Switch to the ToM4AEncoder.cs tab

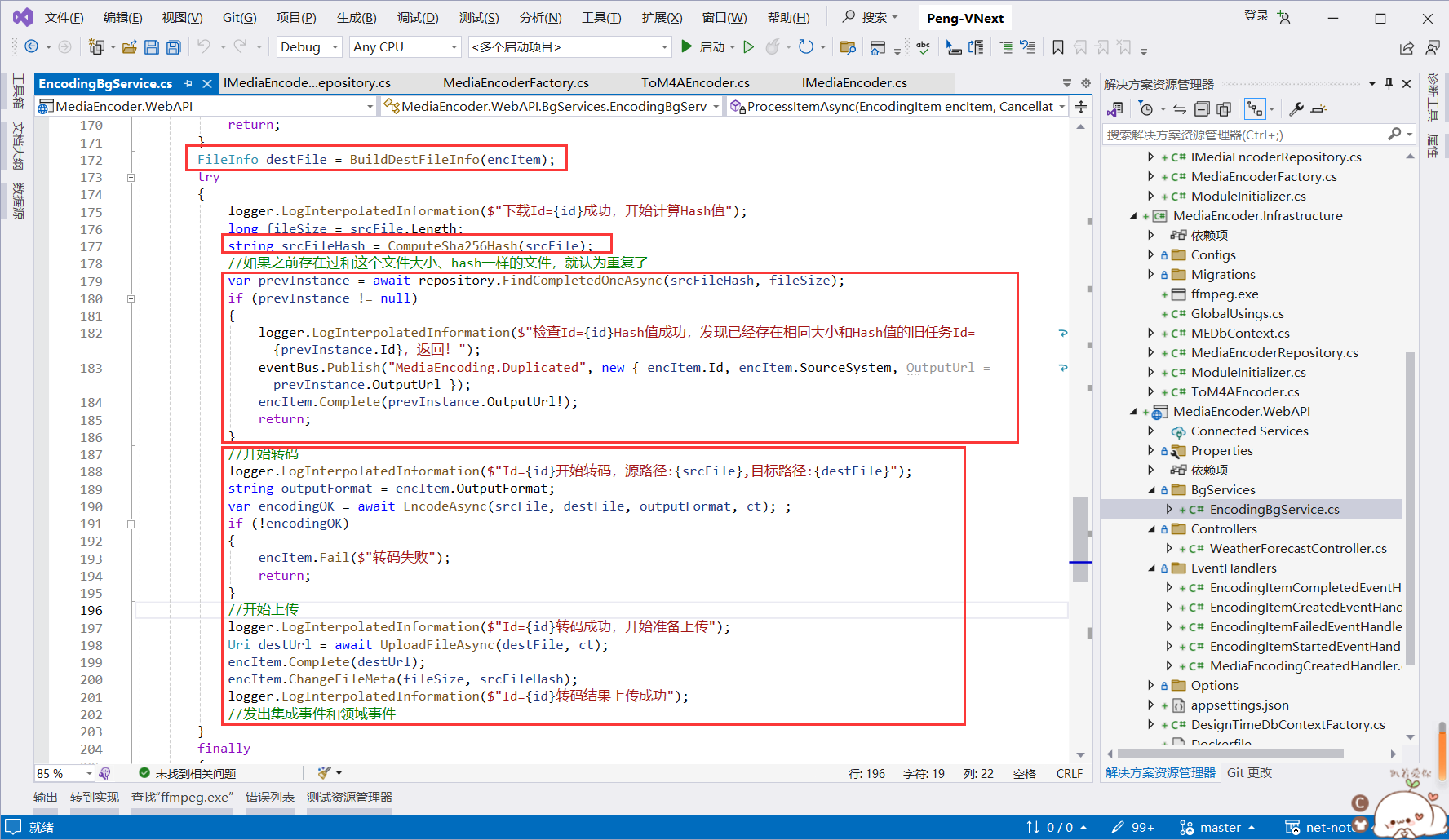pyautogui.click(x=695, y=83)
